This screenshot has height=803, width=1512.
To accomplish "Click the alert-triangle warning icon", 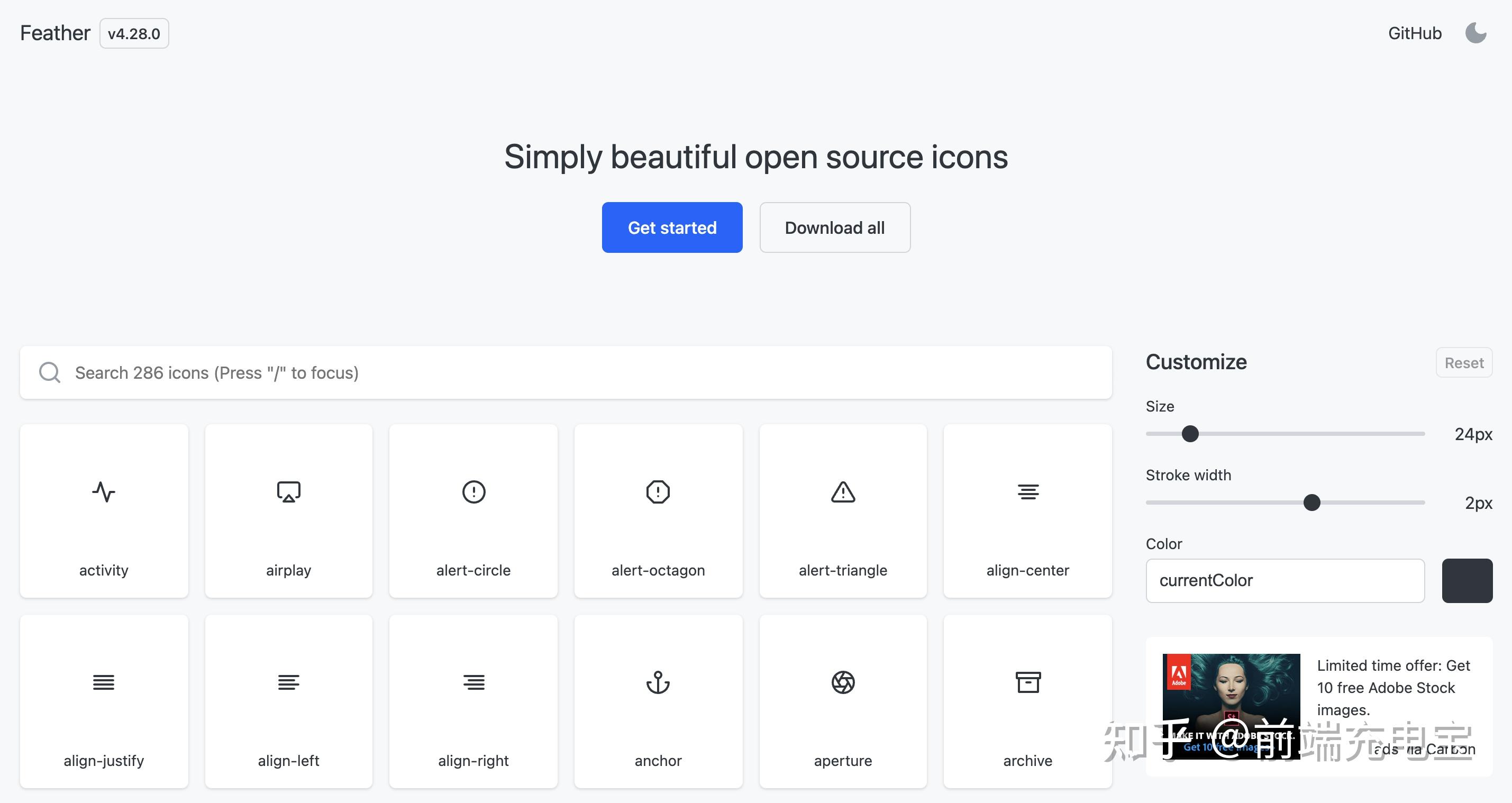I will point(843,493).
